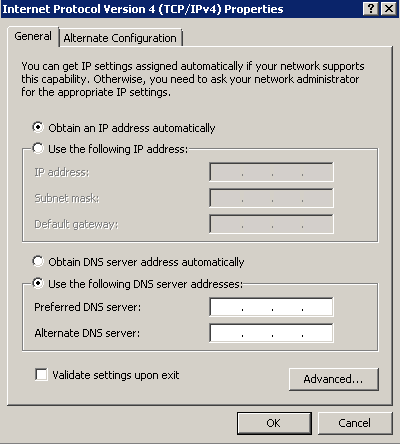Select Use the following IP address
Screen dimensions: 400x444
(x=38, y=148)
